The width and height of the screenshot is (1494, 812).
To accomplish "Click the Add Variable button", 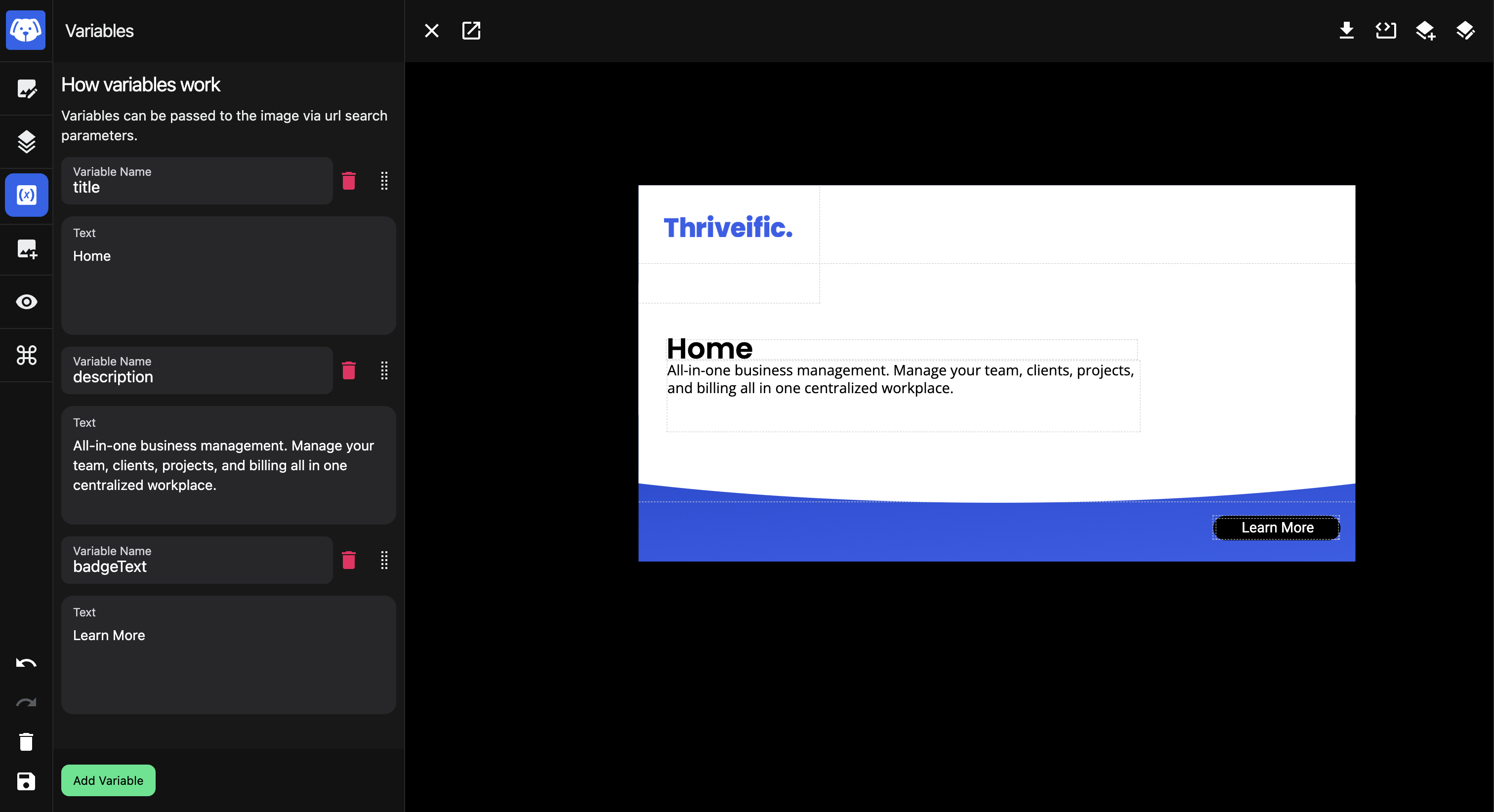I will 109,780.
